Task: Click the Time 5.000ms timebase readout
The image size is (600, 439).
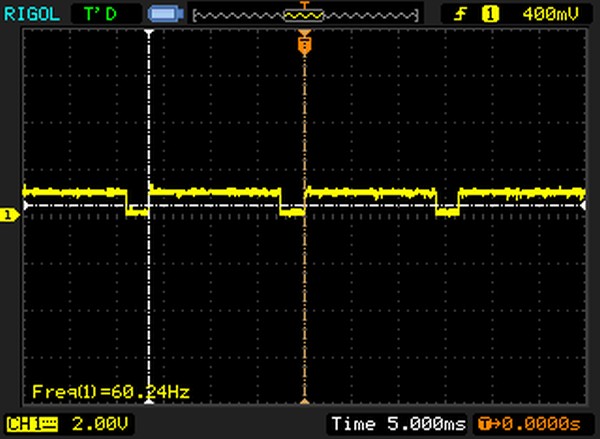Action: (399, 423)
